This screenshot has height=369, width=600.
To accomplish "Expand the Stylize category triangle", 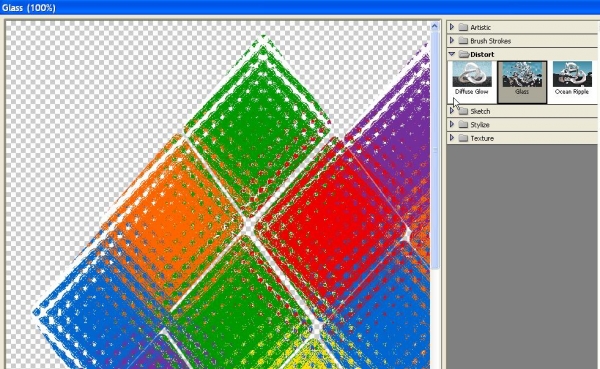I will [452, 124].
